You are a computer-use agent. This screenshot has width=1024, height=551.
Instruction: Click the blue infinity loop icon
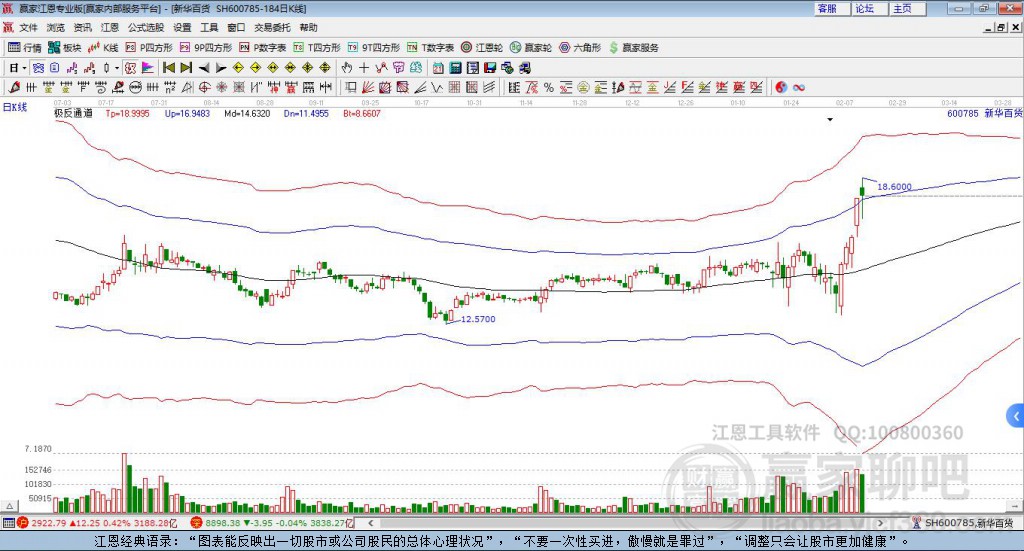click(x=799, y=87)
